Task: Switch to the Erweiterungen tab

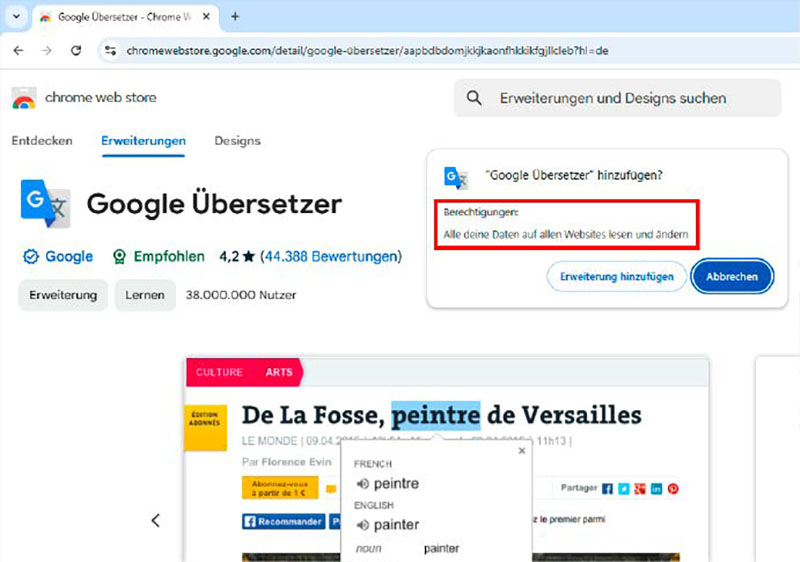Action: 143,141
